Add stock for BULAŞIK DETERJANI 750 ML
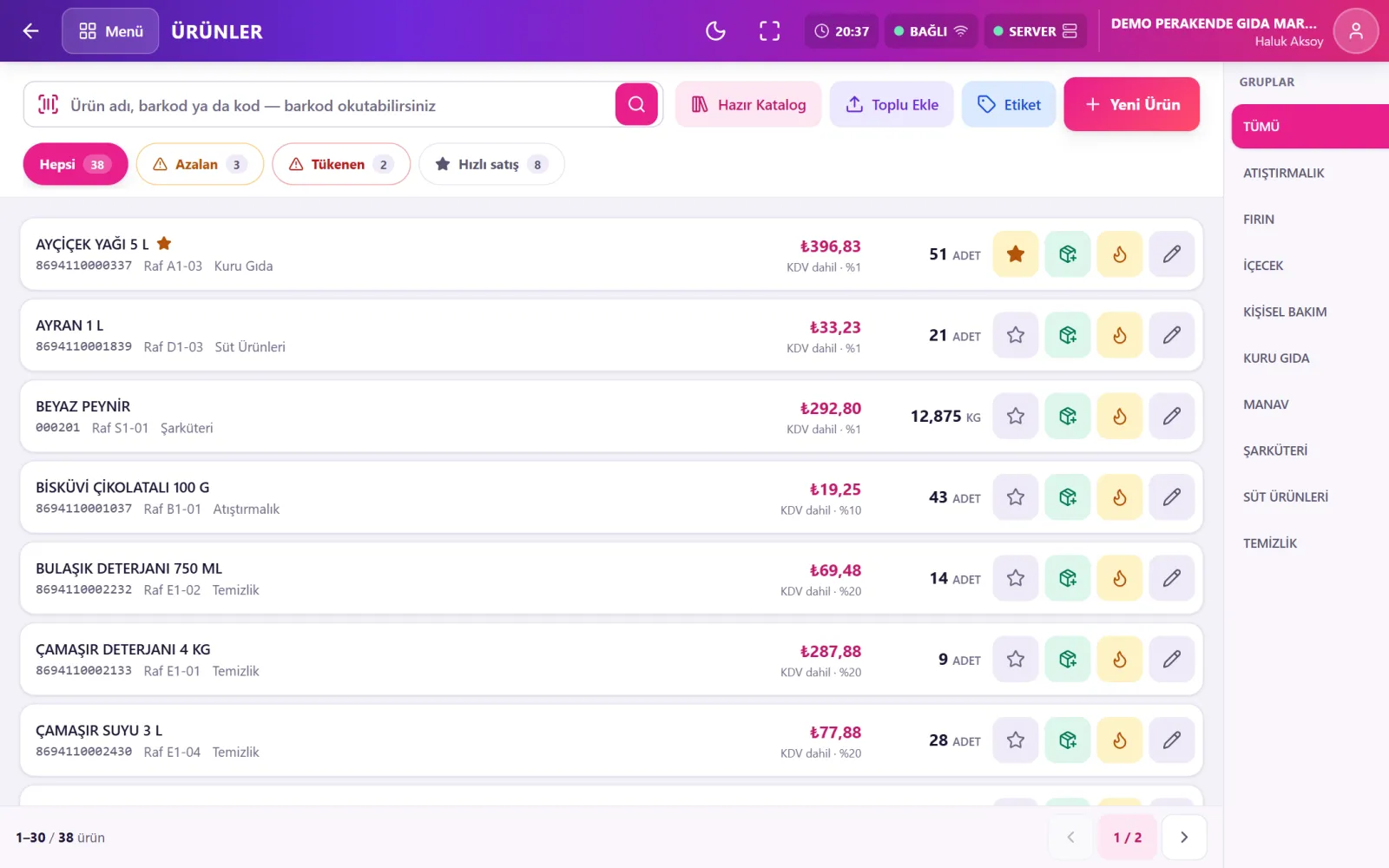1389x868 pixels. [x=1068, y=578]
